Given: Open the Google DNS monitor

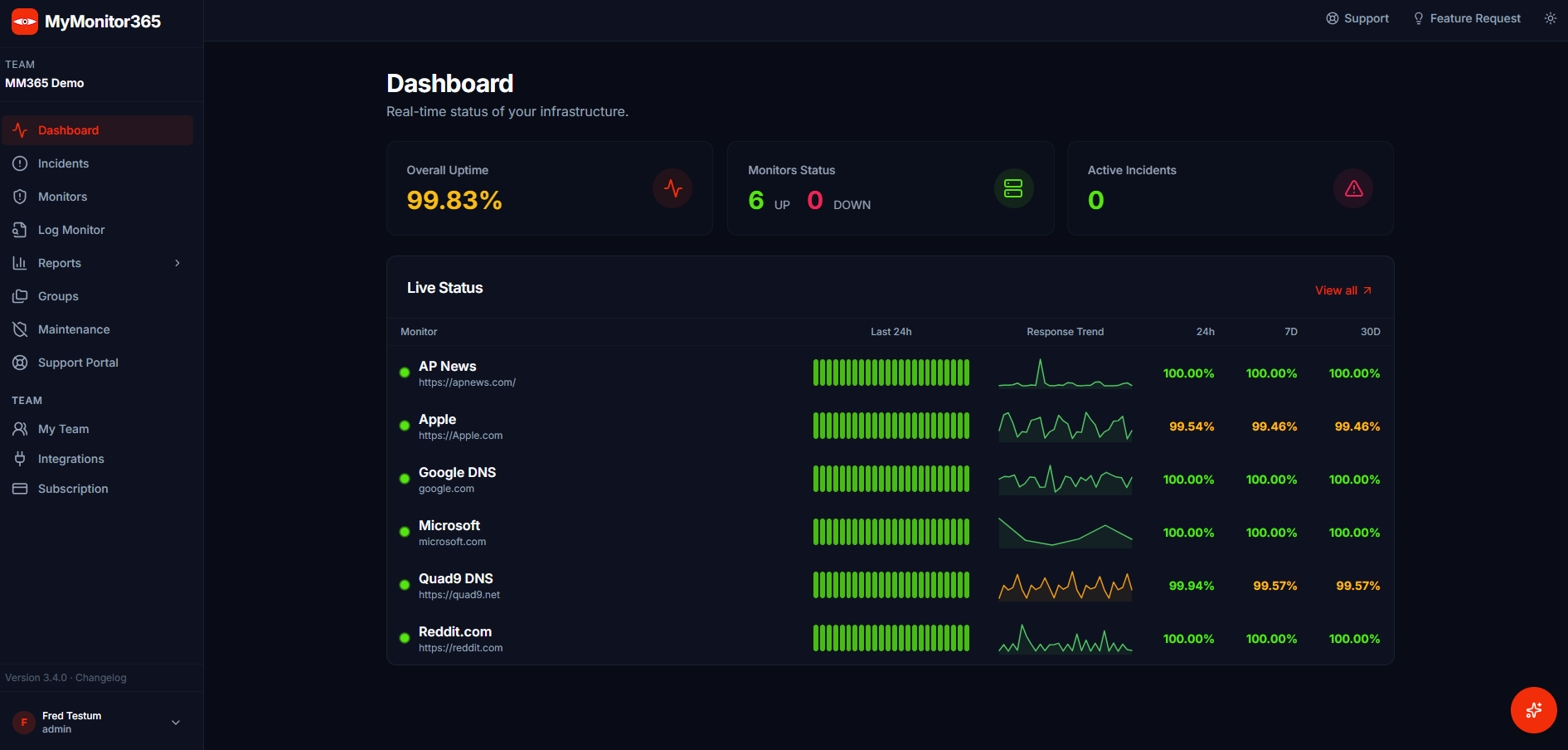Looking at the screenshot, I should point(891,479).
